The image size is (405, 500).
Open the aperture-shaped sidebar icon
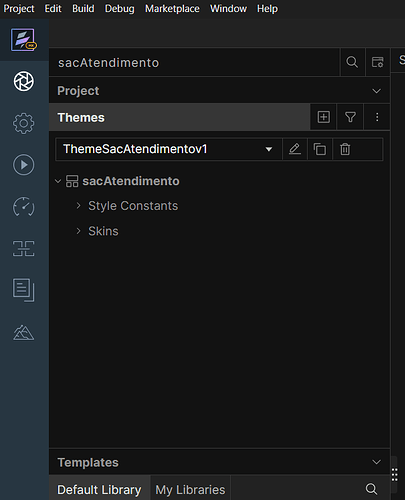pos(23,81)
